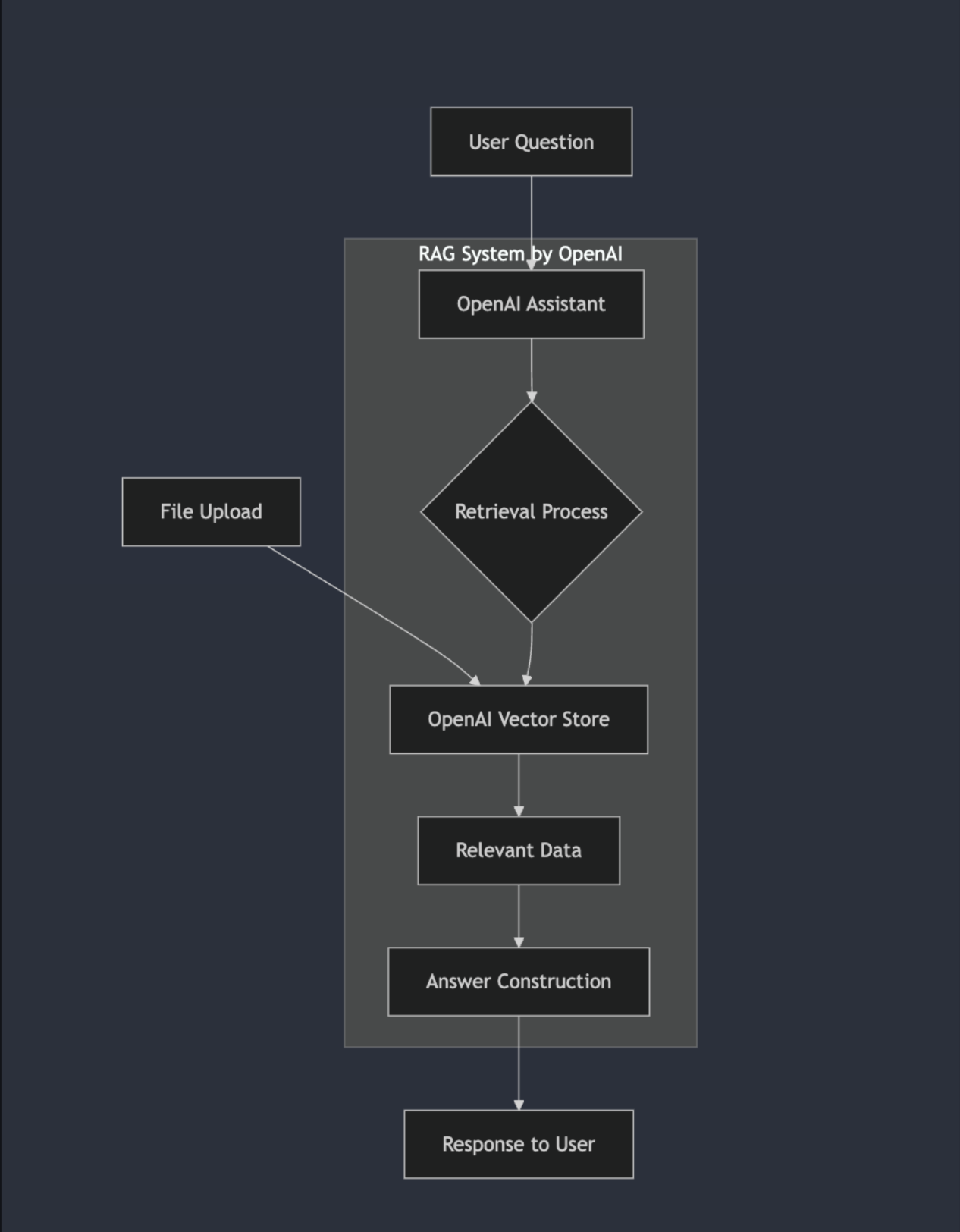960x1232 pixels.
Task: Click the Answer Construction box
Action: [x=519, y=982]
